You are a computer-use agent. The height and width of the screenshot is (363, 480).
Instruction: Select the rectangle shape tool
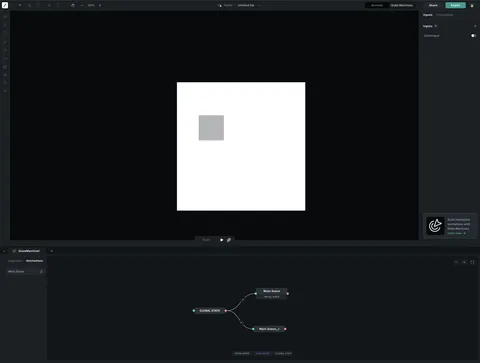coord(38,5)
